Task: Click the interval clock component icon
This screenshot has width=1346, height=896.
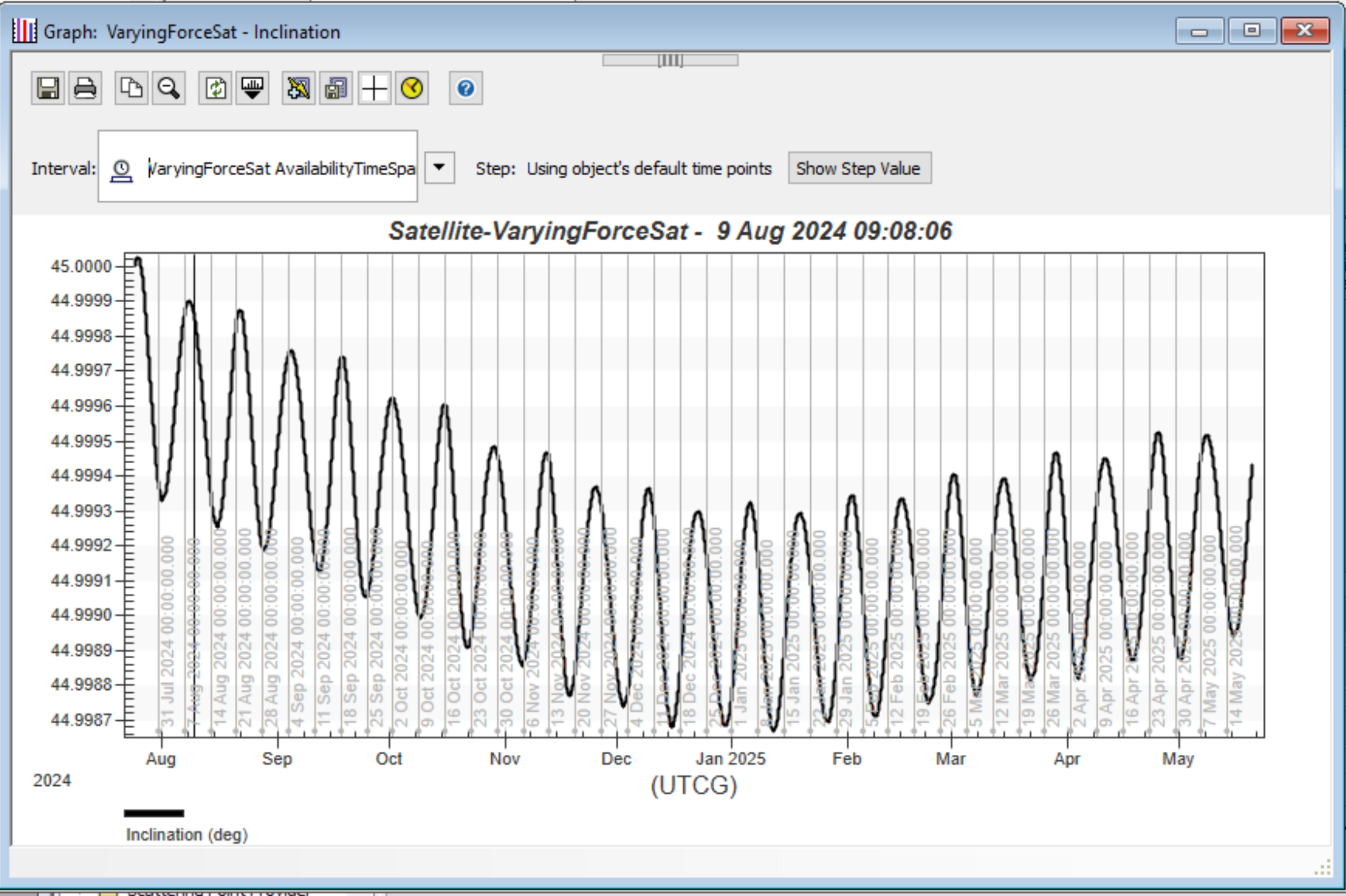Action: coord(121,170)
